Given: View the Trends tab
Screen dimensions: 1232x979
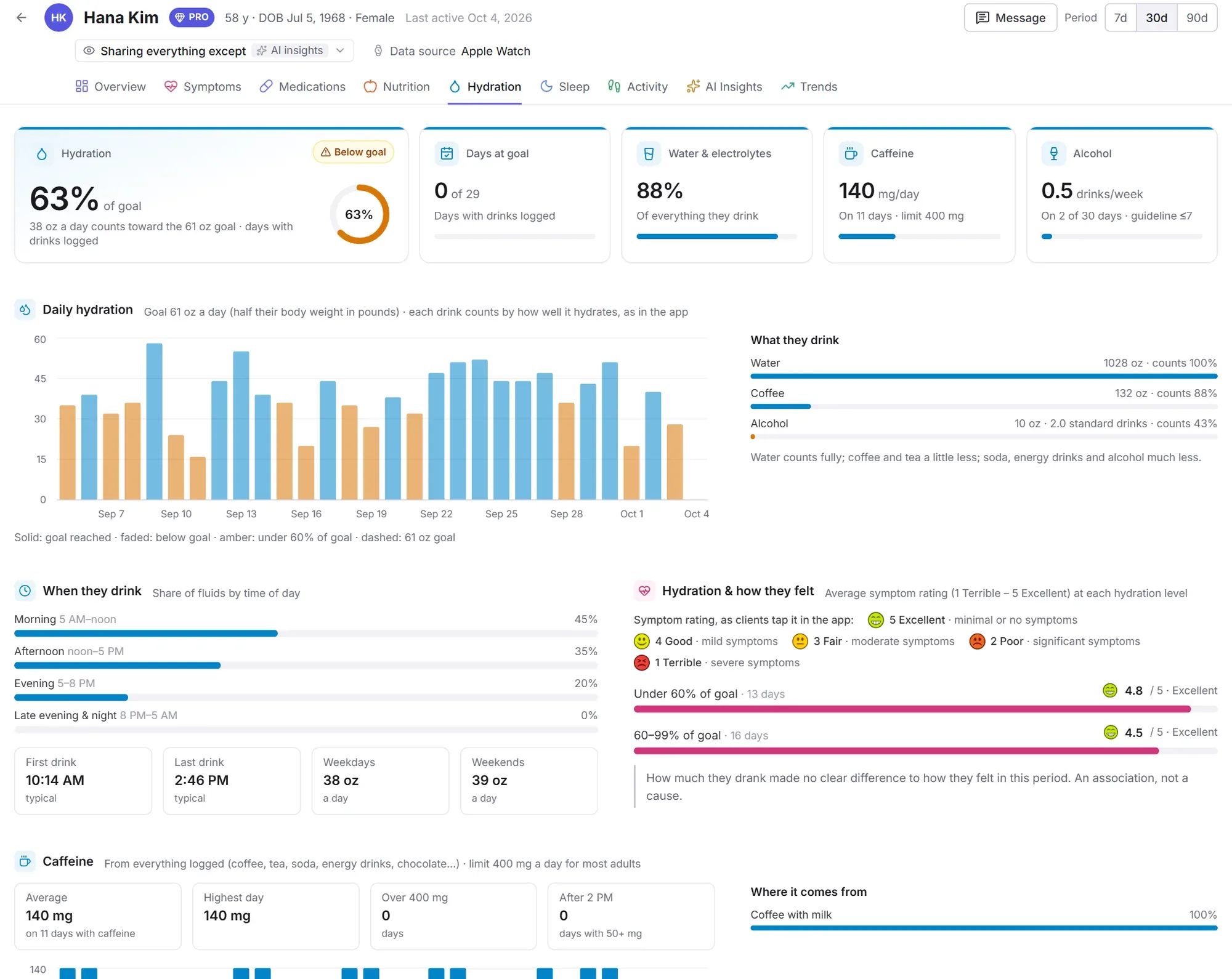Looking at the screenshot, I should click(809, 87).
